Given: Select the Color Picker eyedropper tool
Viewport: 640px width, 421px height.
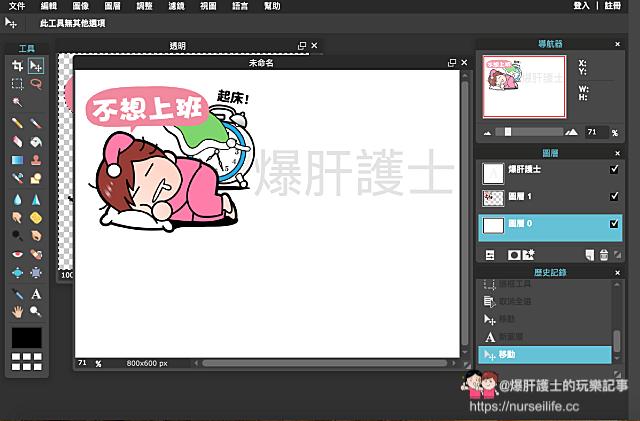Looking at the screenshot, I should tap(18, 294).
